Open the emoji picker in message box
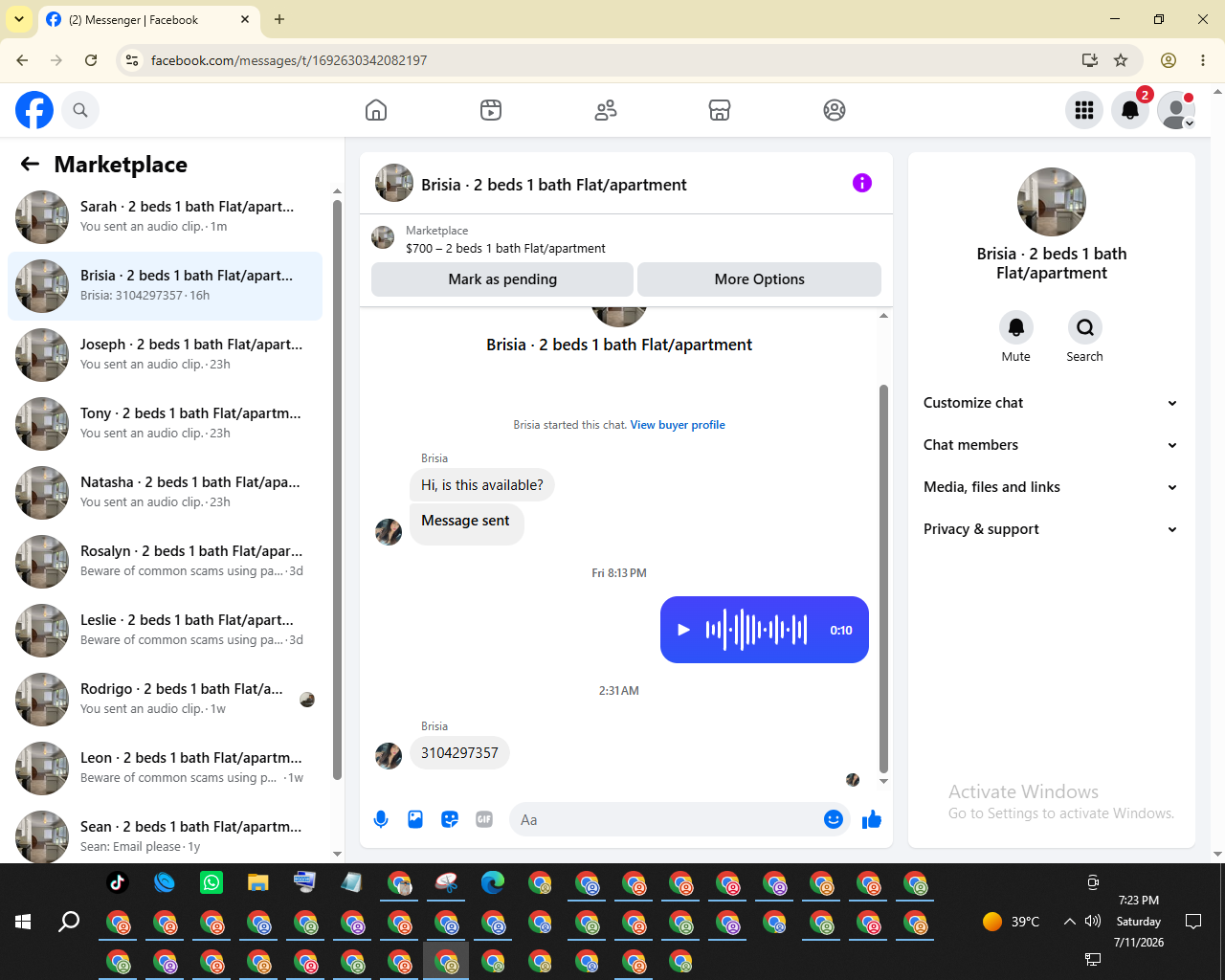 coord(834,819)
